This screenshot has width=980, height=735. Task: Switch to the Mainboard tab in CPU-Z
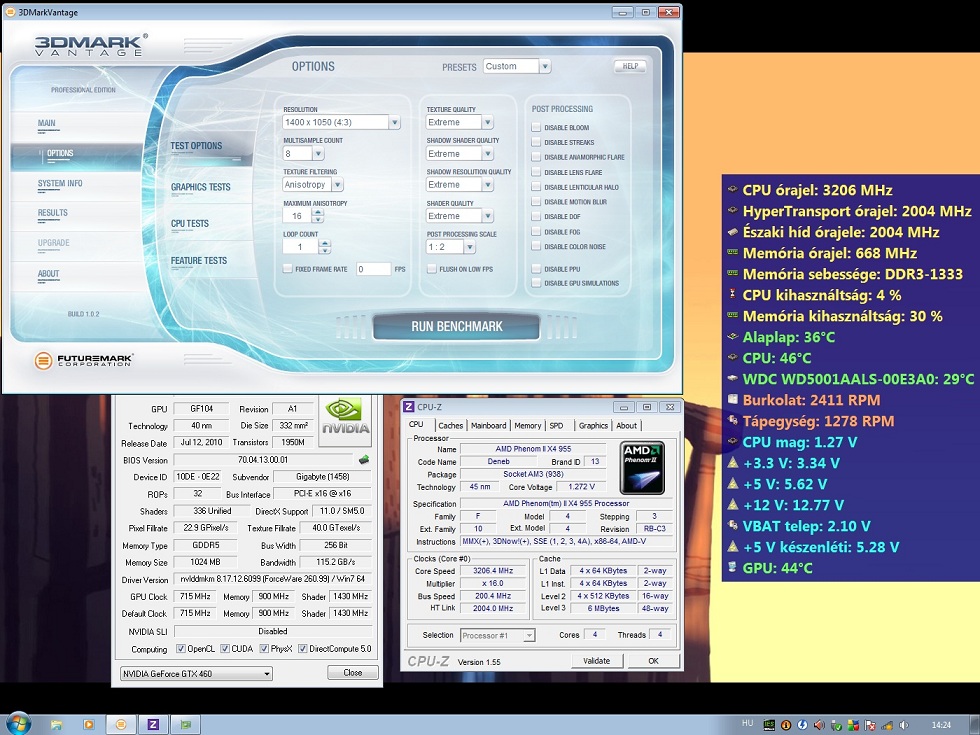point(488,426)
